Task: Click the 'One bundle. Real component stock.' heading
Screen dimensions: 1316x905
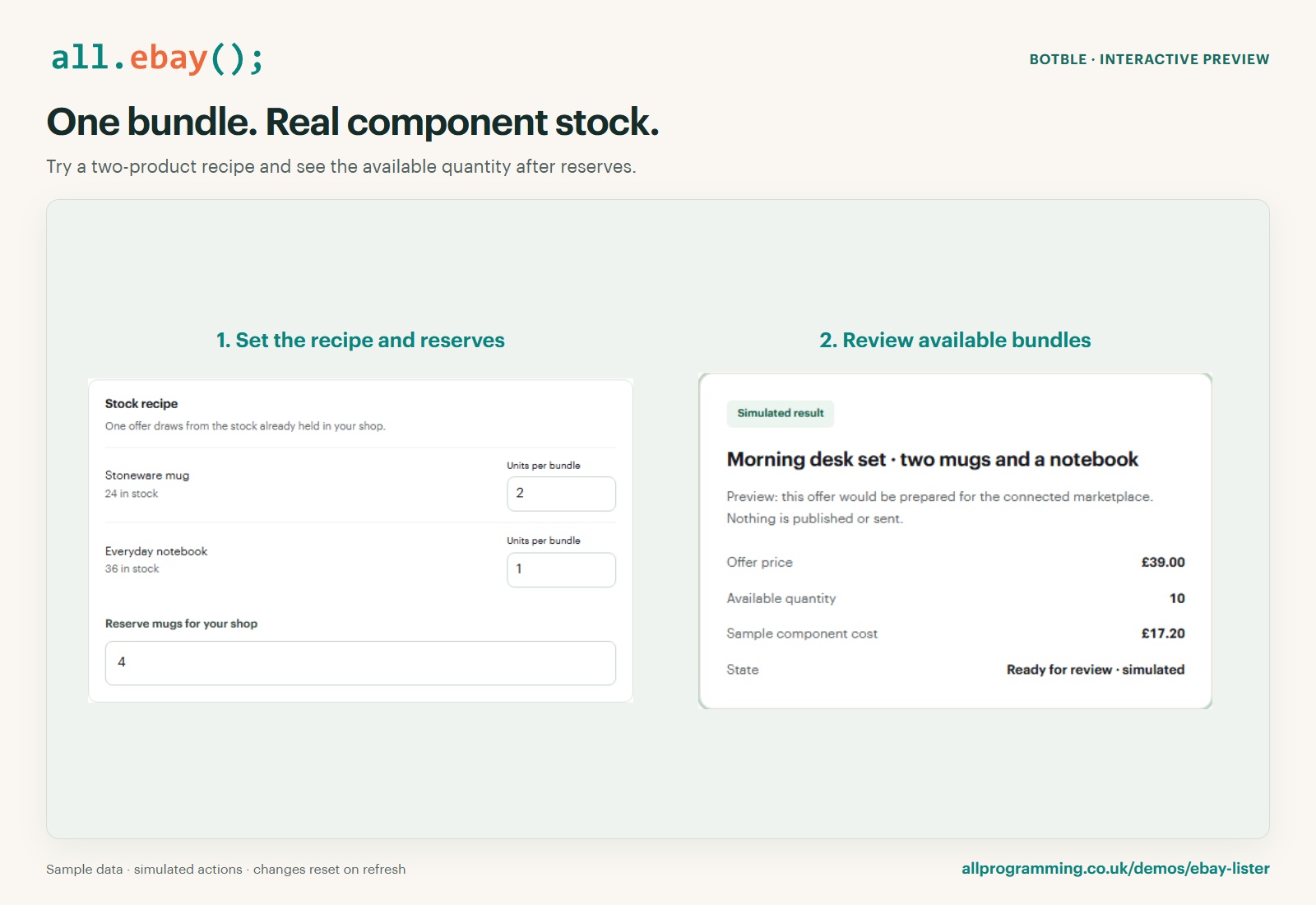Action: click(x=353, y=122)
